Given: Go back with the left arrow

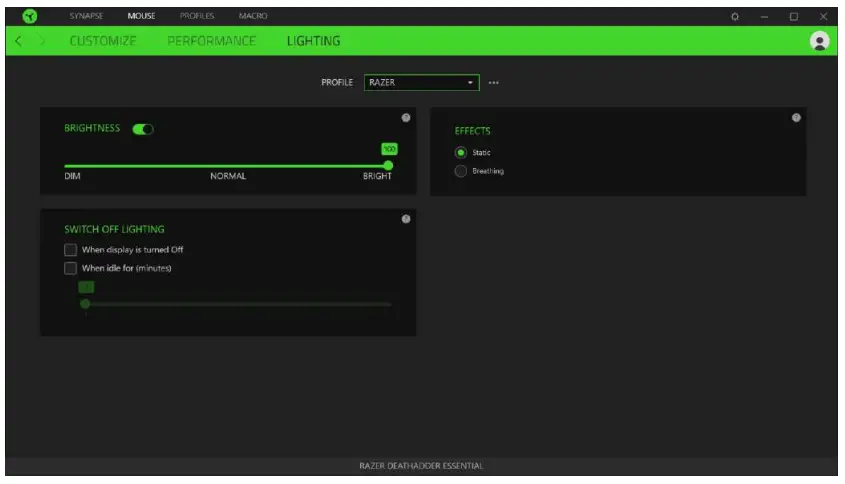Looking at the screenshot, I should coord(18,41).
